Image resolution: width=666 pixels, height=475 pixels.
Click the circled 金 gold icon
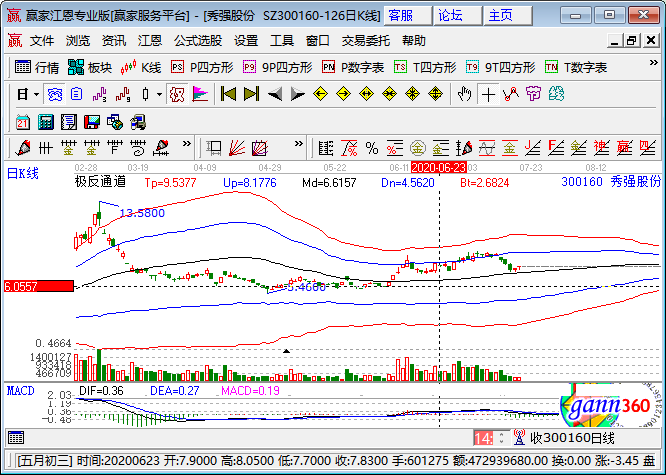[418, 148]
